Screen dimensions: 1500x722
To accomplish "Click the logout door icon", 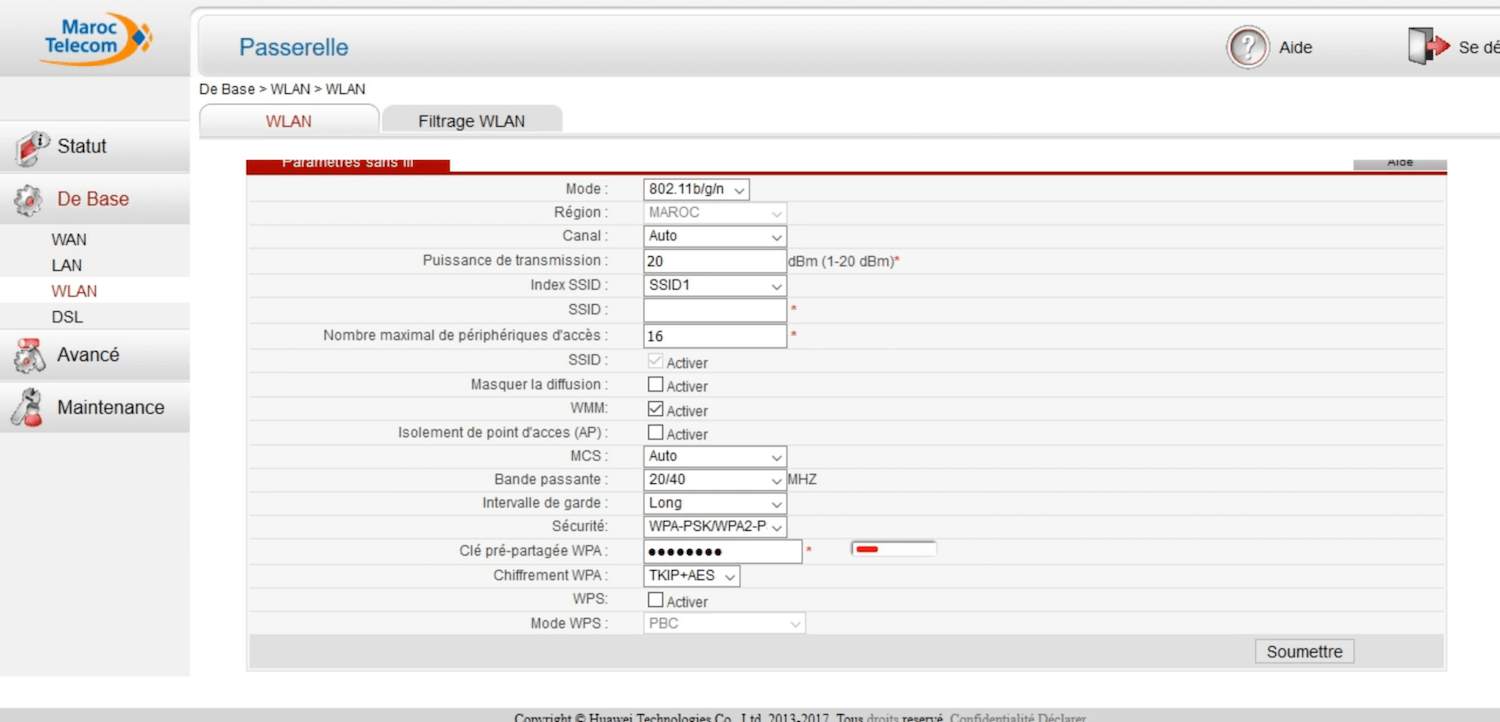I will point(1428,47).
